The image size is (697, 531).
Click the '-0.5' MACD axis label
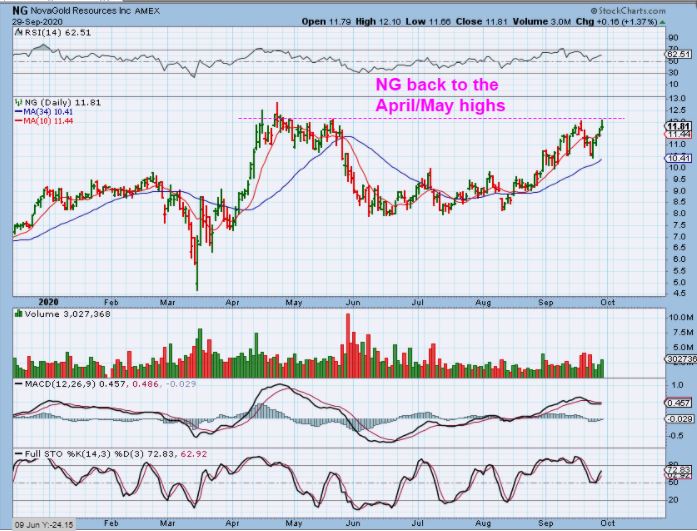[x=676, y=435]
